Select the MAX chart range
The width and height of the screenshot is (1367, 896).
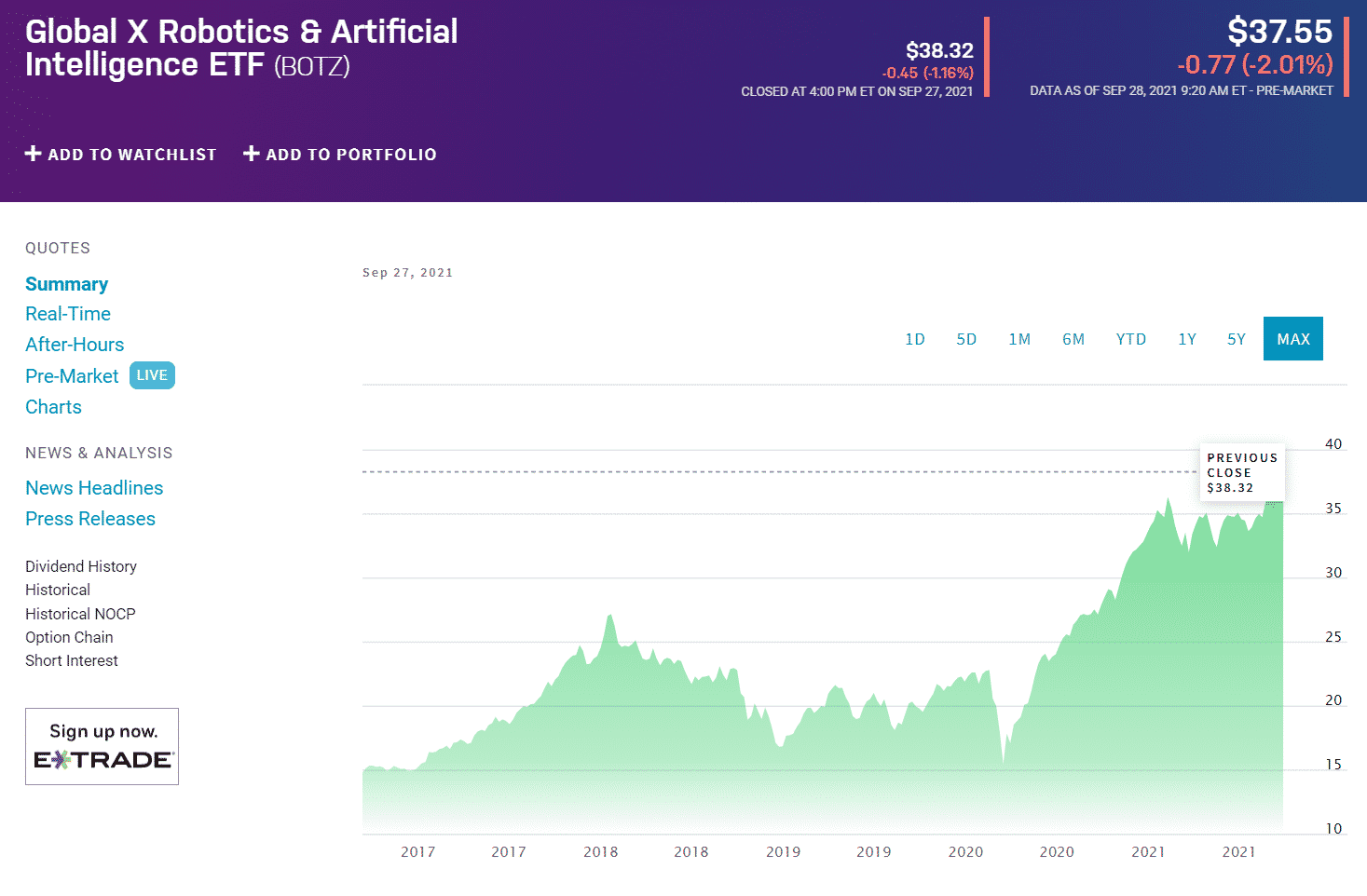pyautogui.click(x=1293, y=339)
